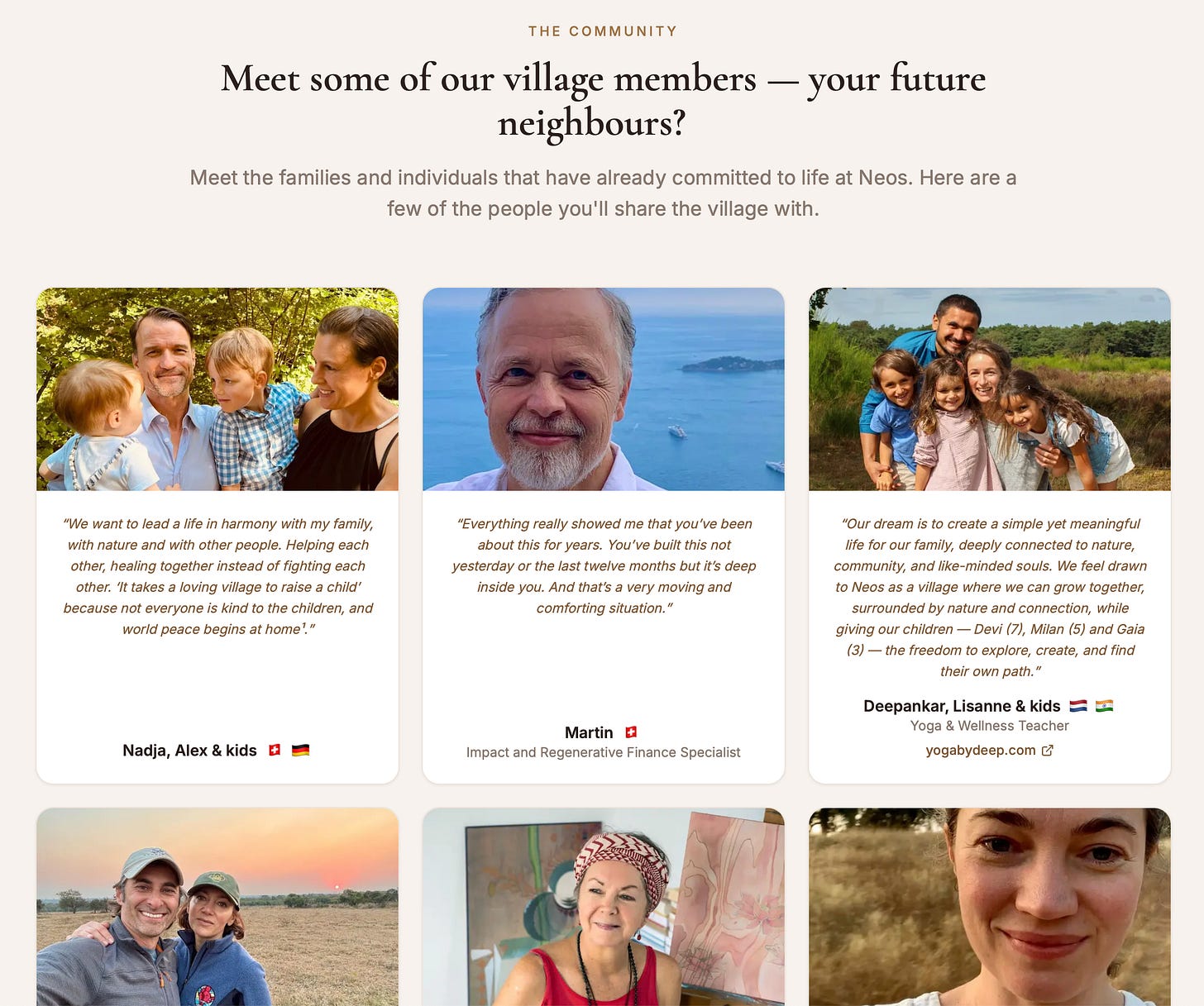Click the German flag beside Nadja, Alex & kids
Screen dimensions: 1204x1006
click(301, 751)
